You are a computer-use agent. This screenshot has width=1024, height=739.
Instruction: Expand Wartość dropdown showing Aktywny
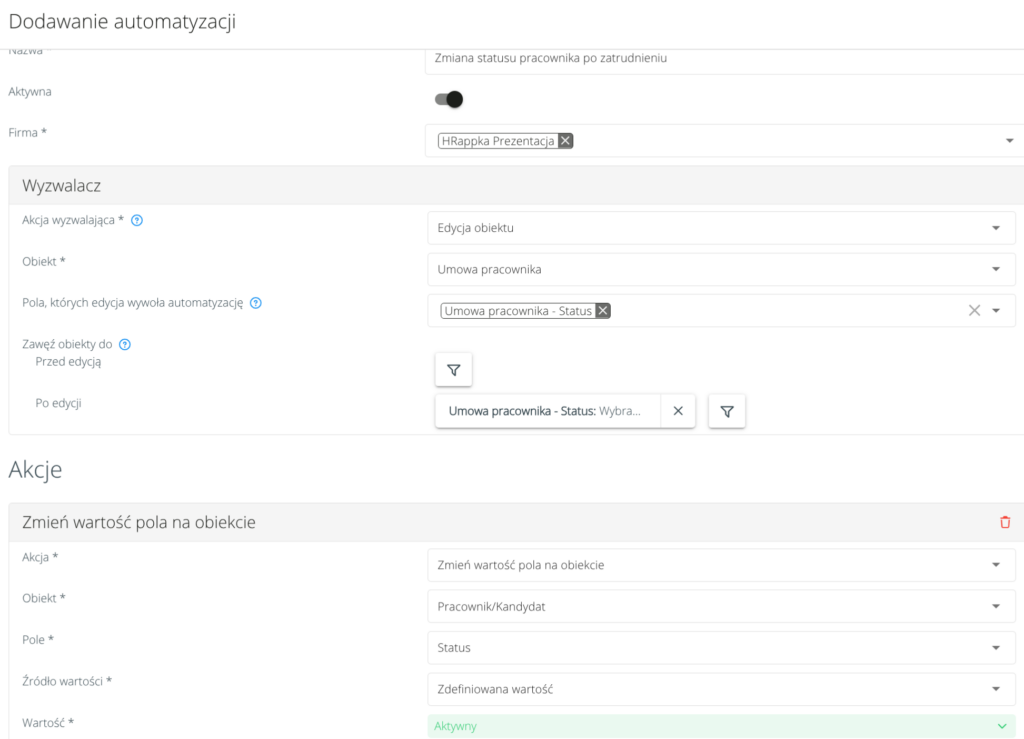coord(1002,726)
